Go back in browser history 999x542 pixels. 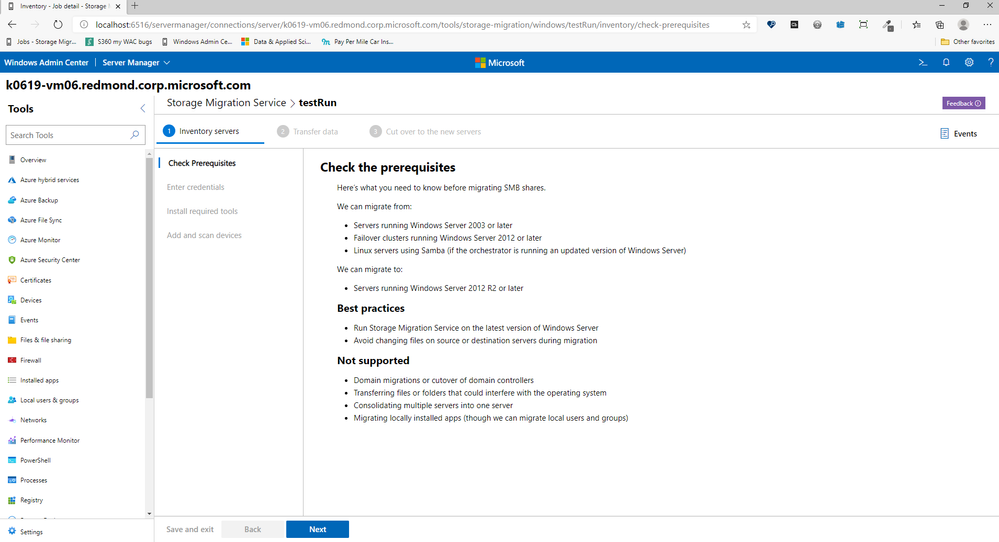[12, 25]
